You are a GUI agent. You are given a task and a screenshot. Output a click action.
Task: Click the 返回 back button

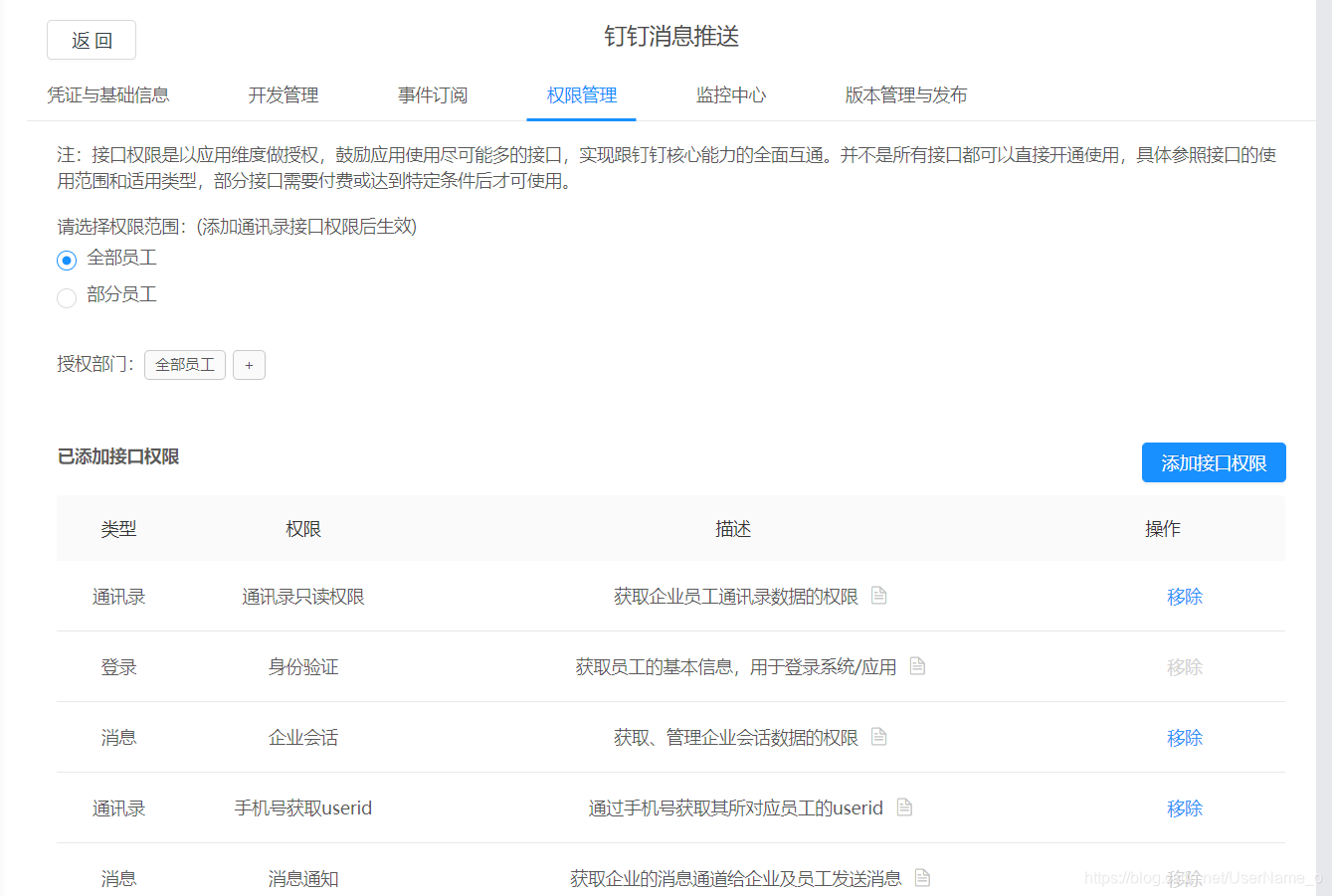coord(92,40)
